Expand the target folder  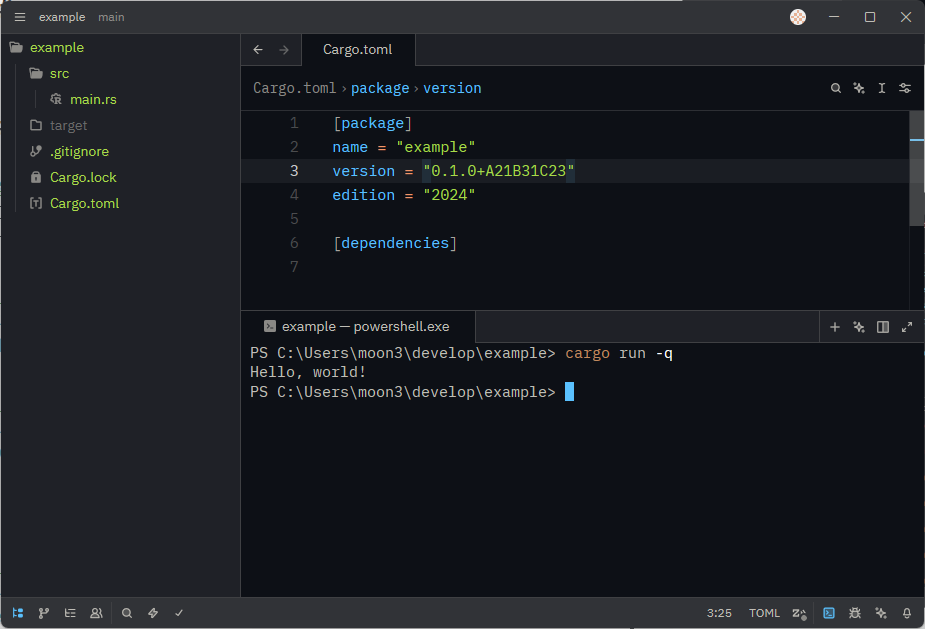(68, 125)
